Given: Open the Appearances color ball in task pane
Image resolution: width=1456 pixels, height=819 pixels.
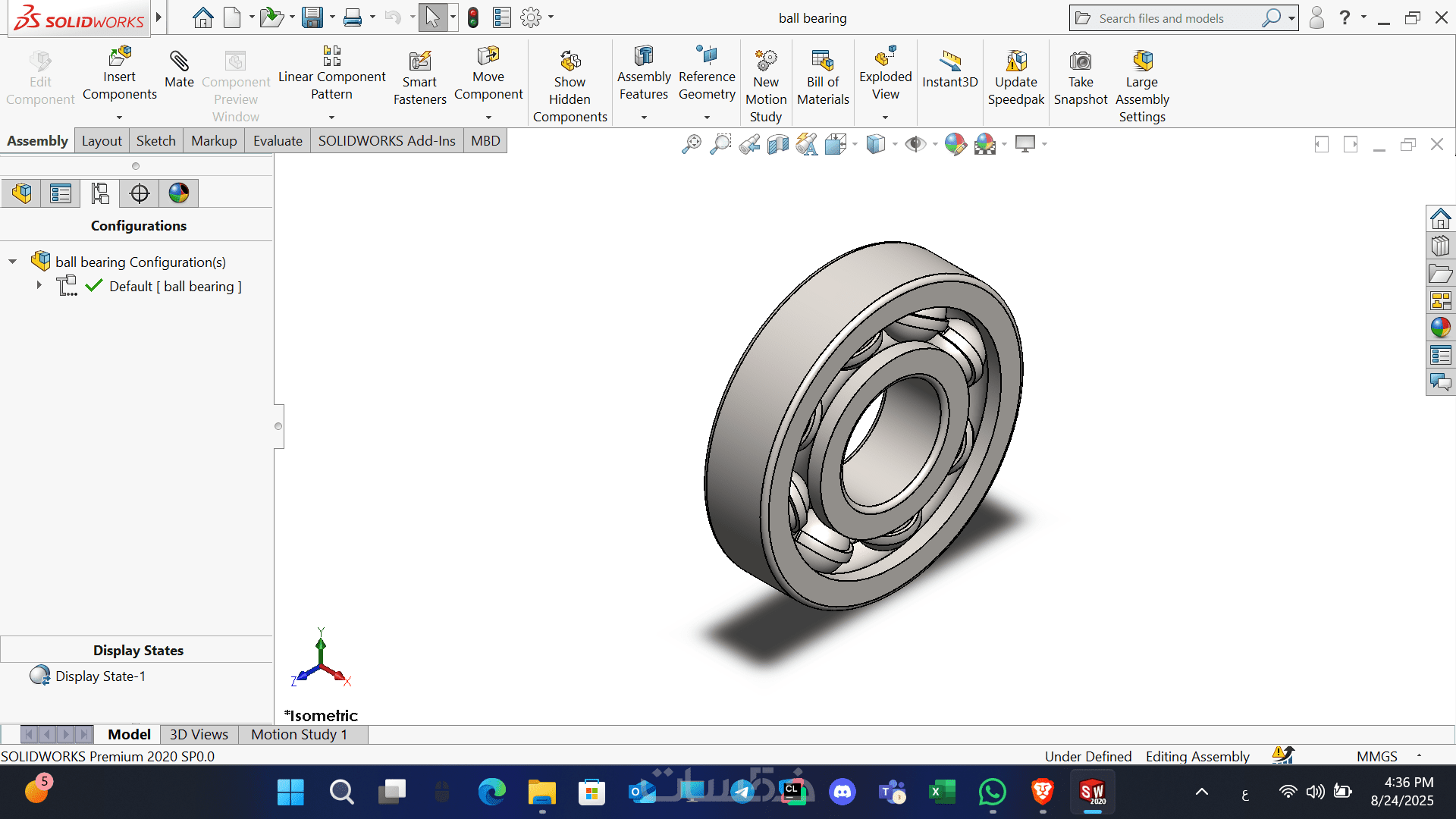Looking at the screenshot, I should click(1440, 328).
